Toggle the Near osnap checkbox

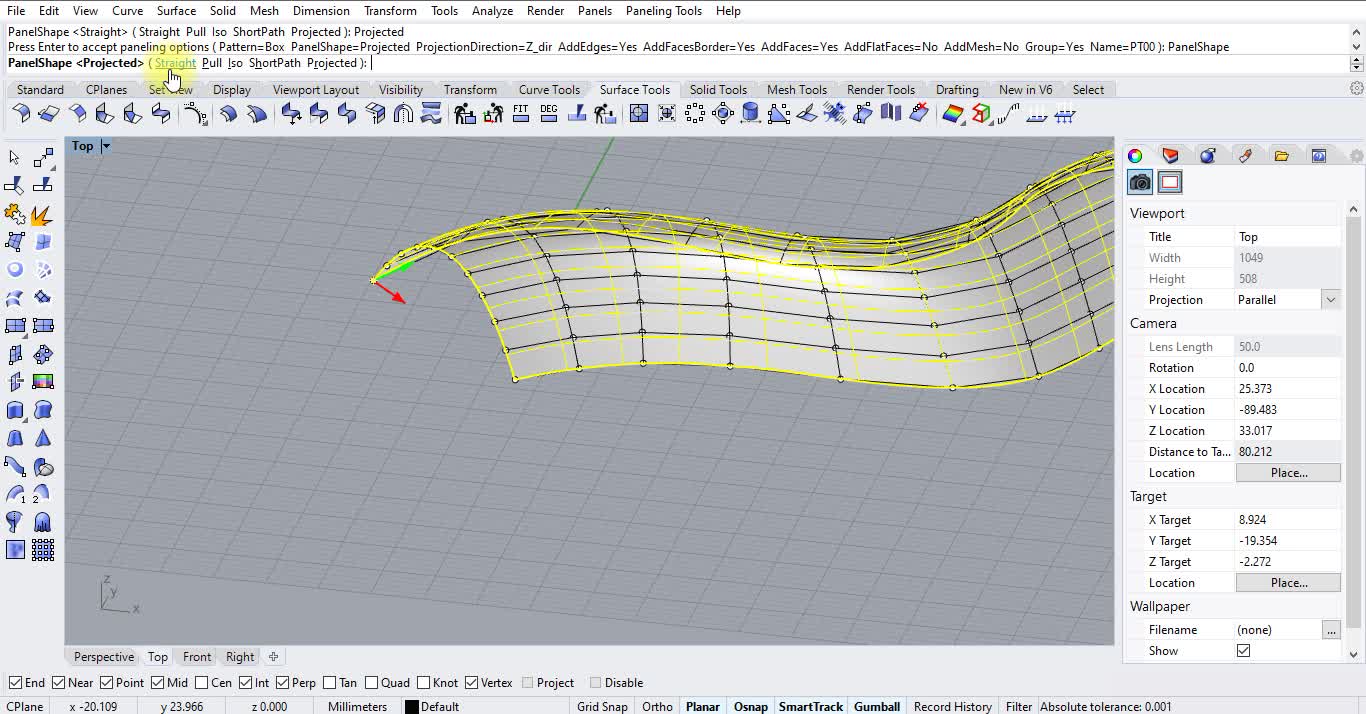click(59, 683)
